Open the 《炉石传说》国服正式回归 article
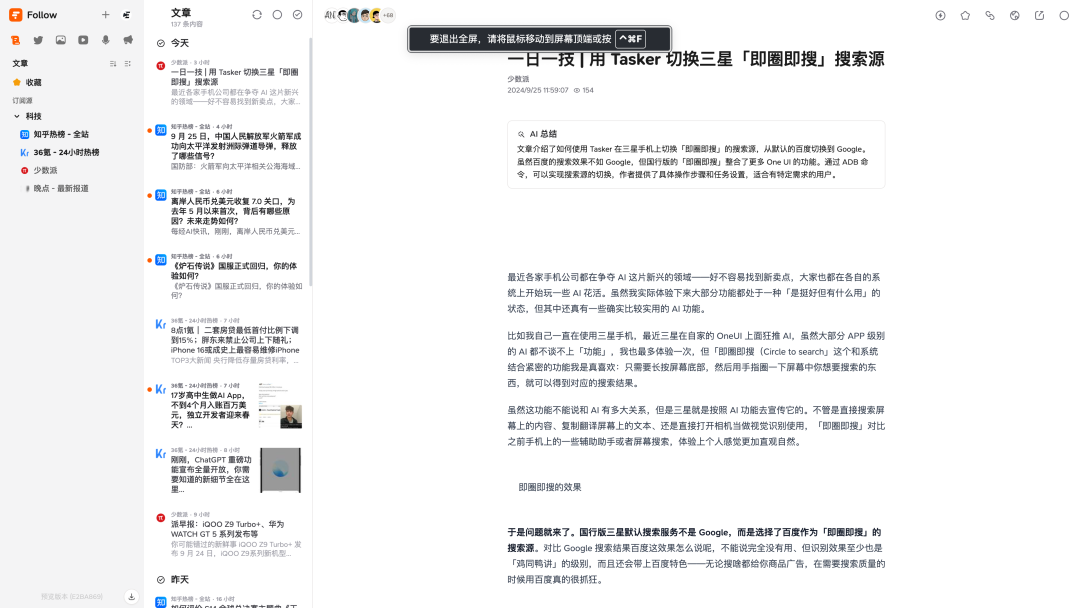 click(x=228, y=277)
